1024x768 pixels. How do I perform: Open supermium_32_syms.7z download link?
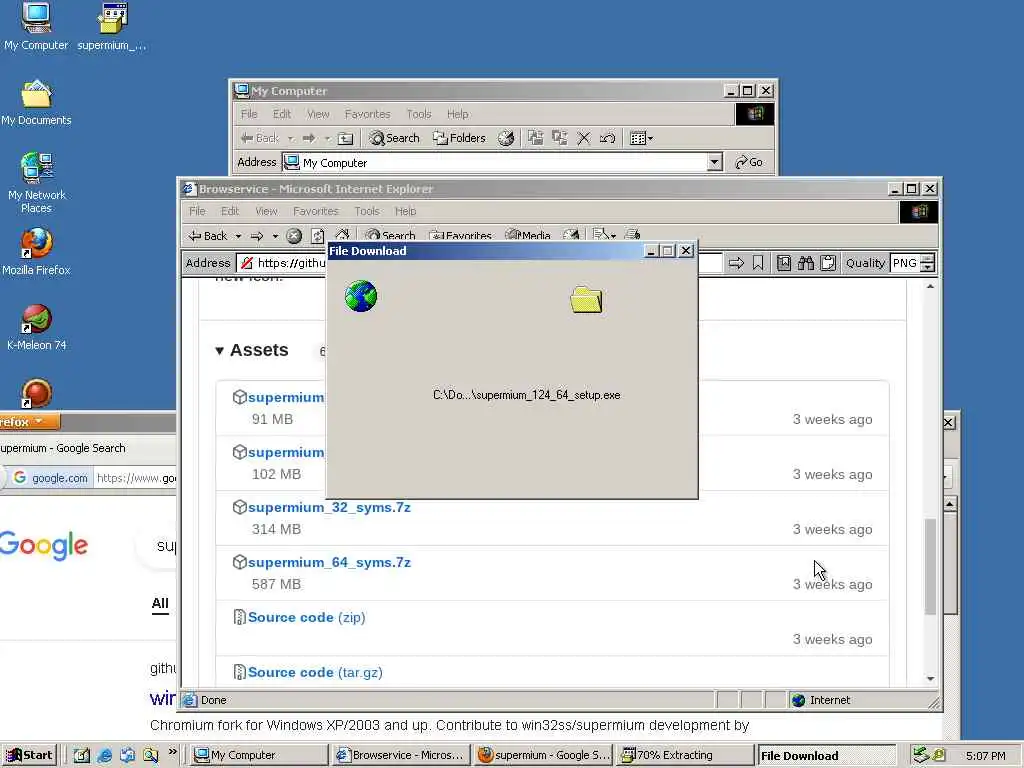(329, 507)
